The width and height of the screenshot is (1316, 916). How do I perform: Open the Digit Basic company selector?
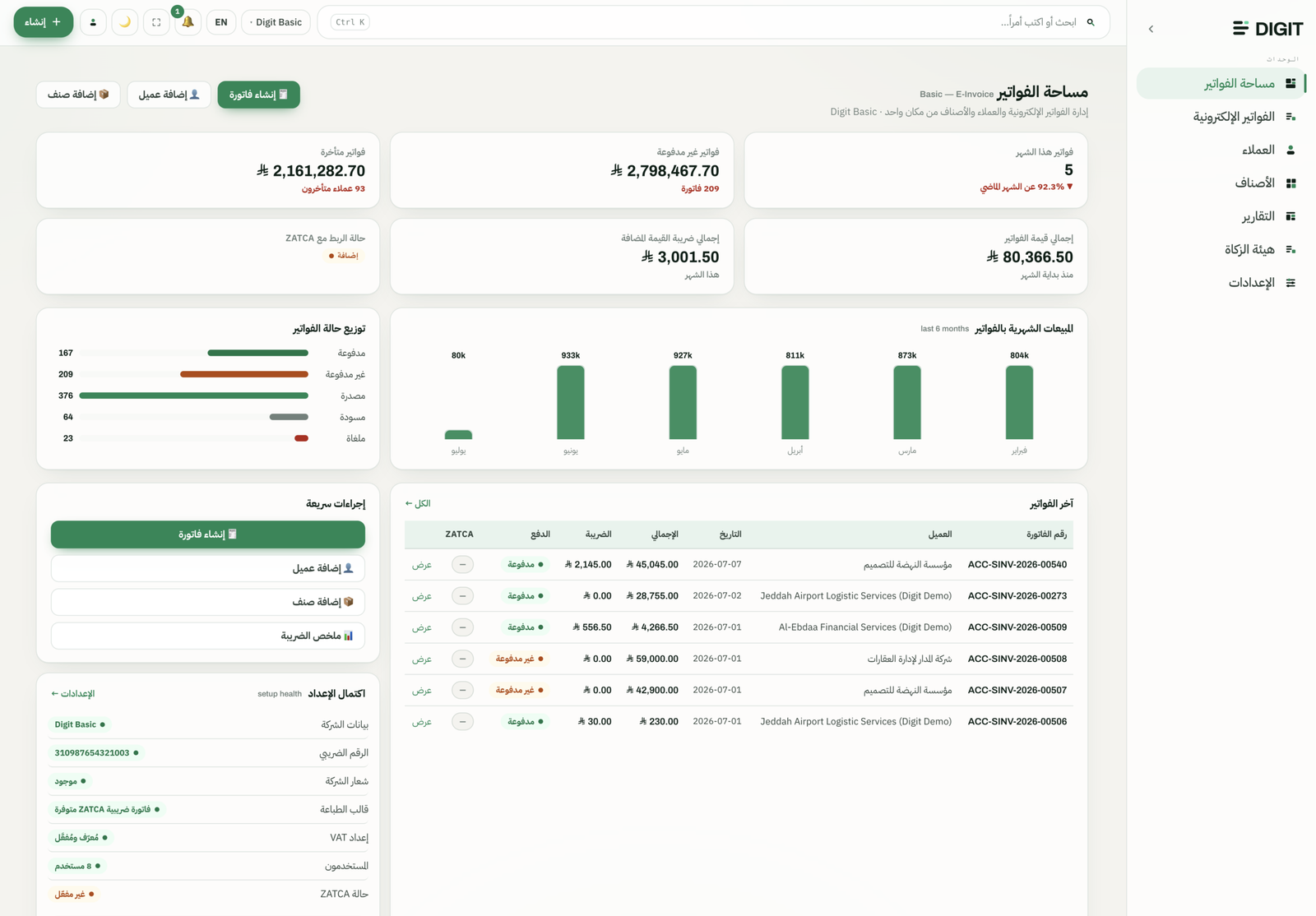point(276,22)
